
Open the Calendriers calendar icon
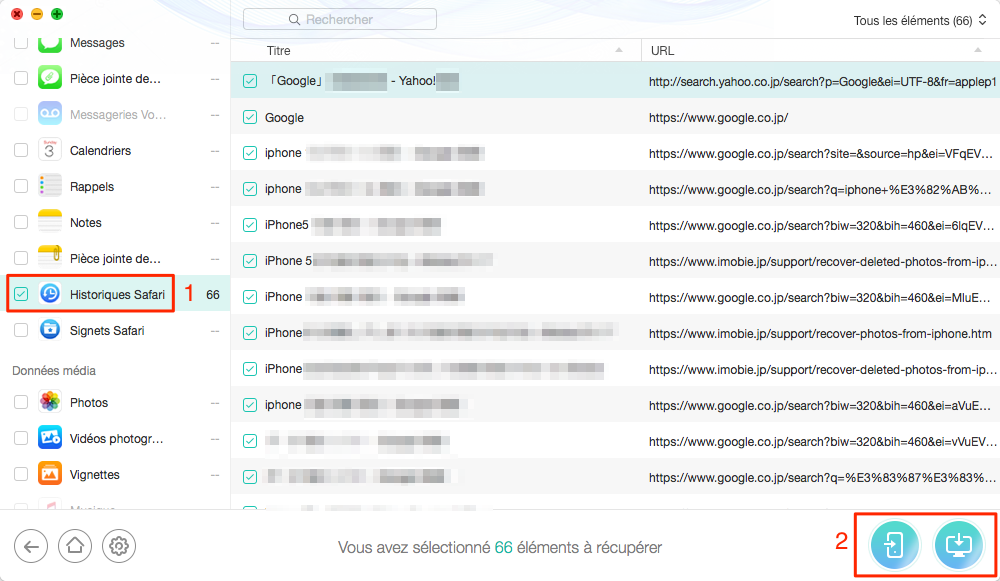pos(50,151)
